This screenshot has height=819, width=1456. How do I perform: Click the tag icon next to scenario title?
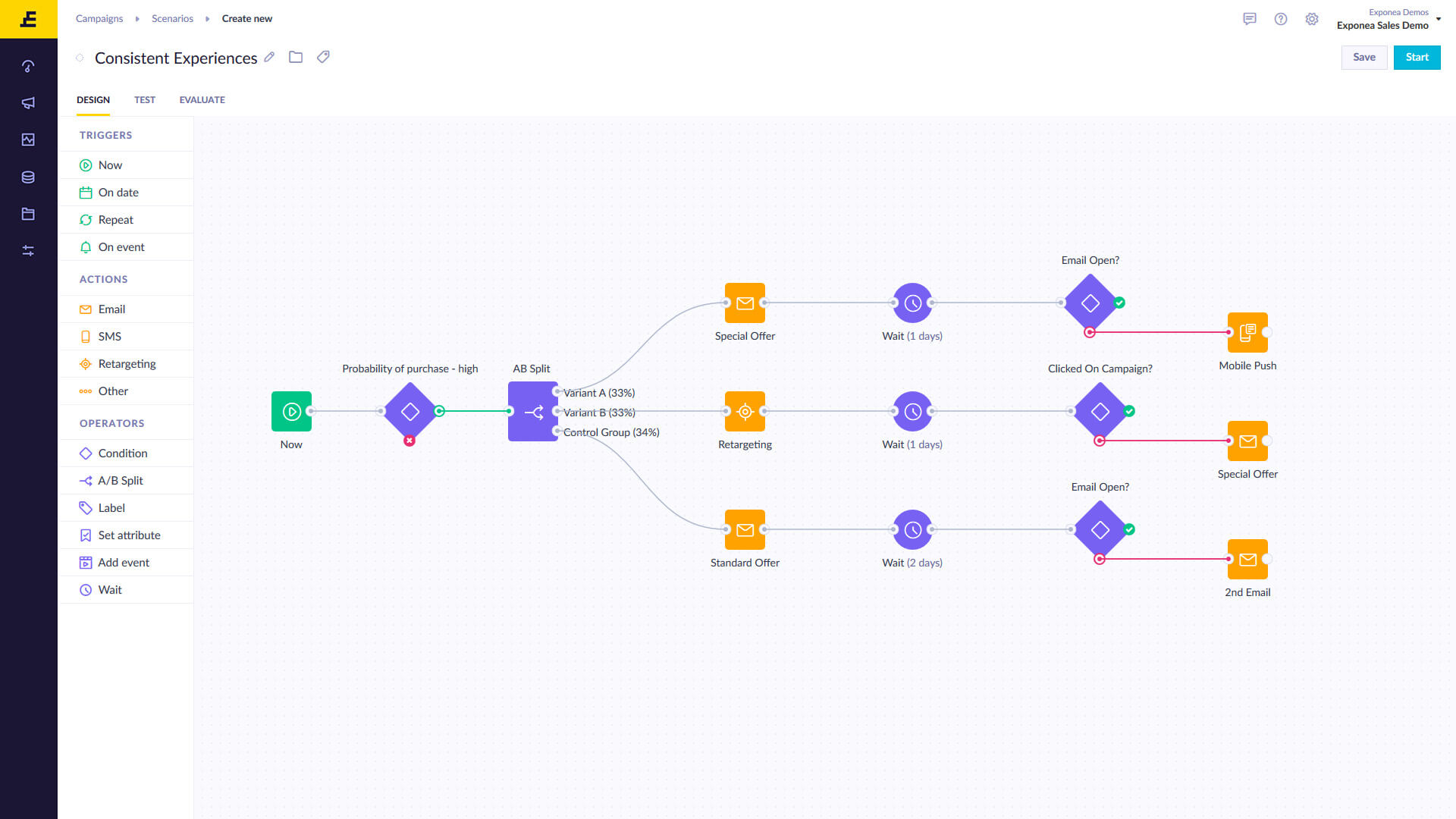click(323, 57)
